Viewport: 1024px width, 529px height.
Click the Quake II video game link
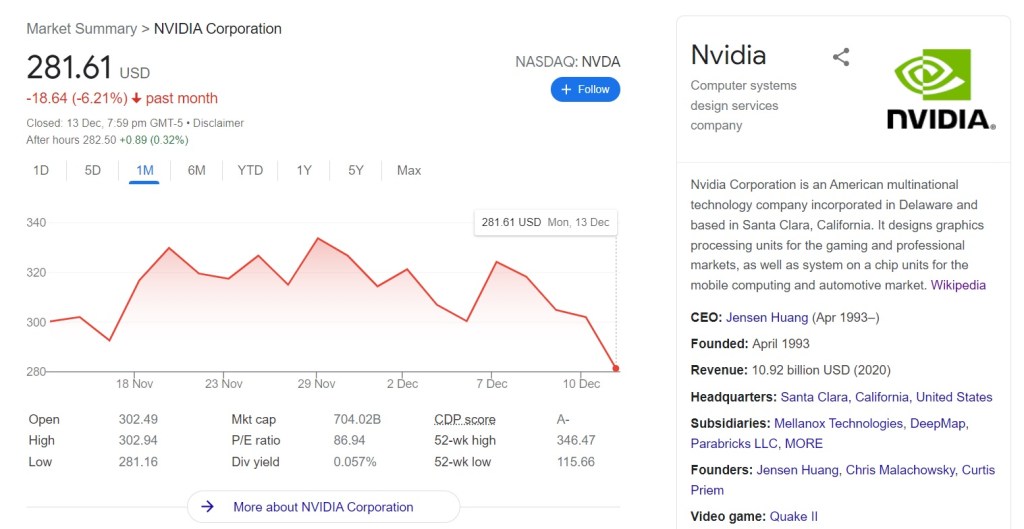click(793, 516)
